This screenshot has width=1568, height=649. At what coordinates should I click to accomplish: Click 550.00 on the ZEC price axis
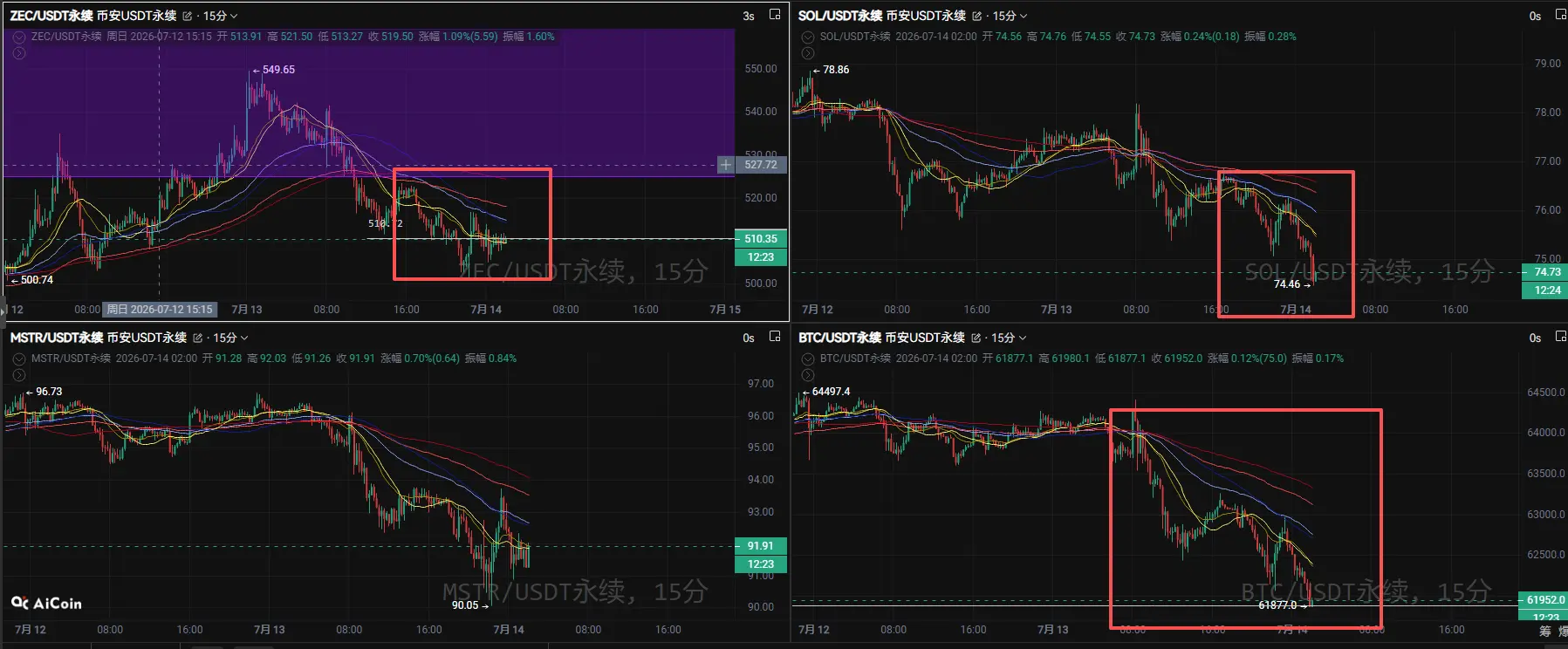pos(761,69)
